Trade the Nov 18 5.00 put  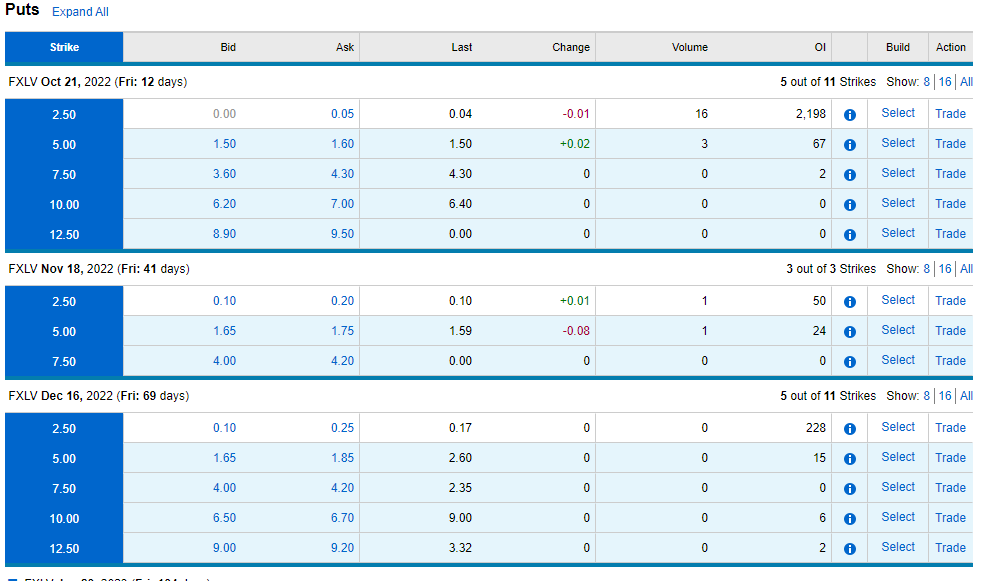click(x=950, y=331)
